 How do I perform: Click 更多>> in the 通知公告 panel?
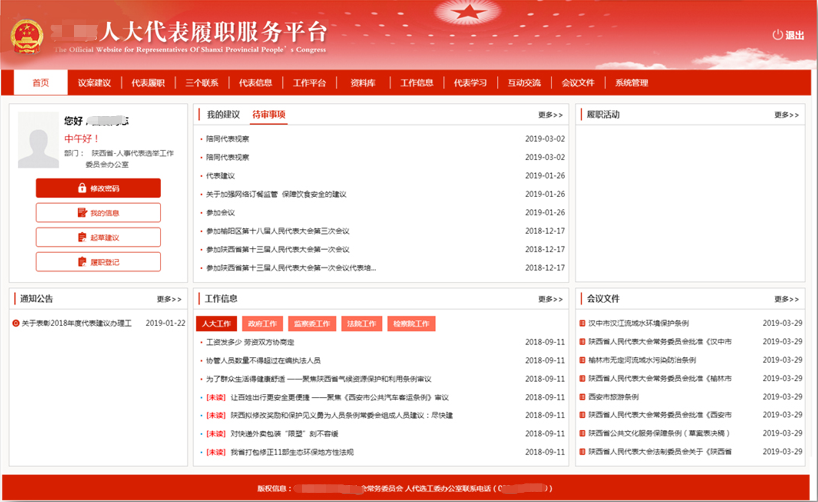[169, 299]
